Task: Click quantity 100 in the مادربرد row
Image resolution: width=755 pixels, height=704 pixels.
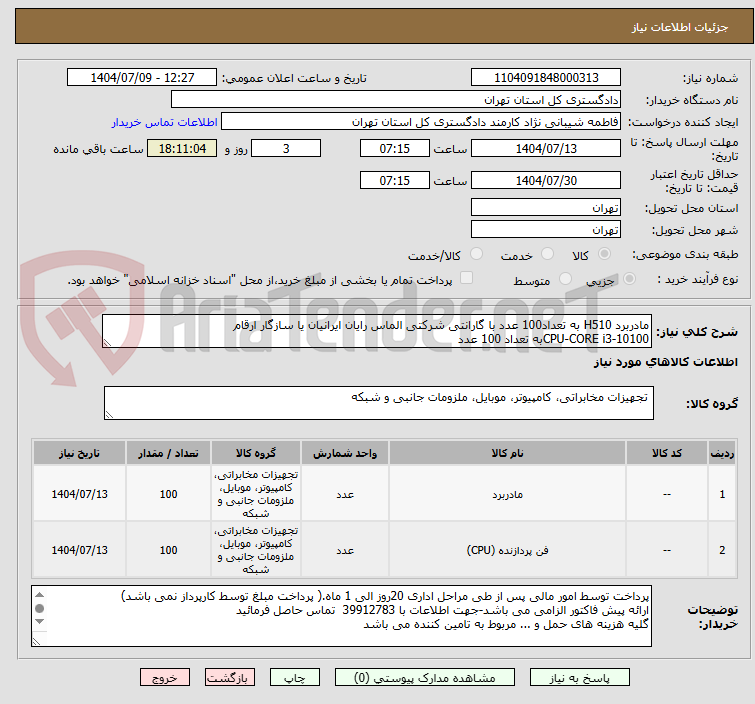Action: (168, 494)
